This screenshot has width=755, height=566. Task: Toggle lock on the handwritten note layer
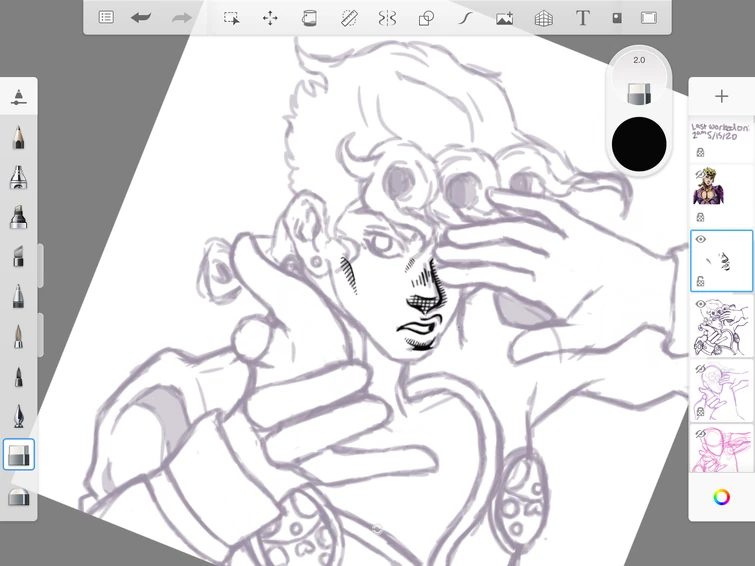tap(701, 153)
